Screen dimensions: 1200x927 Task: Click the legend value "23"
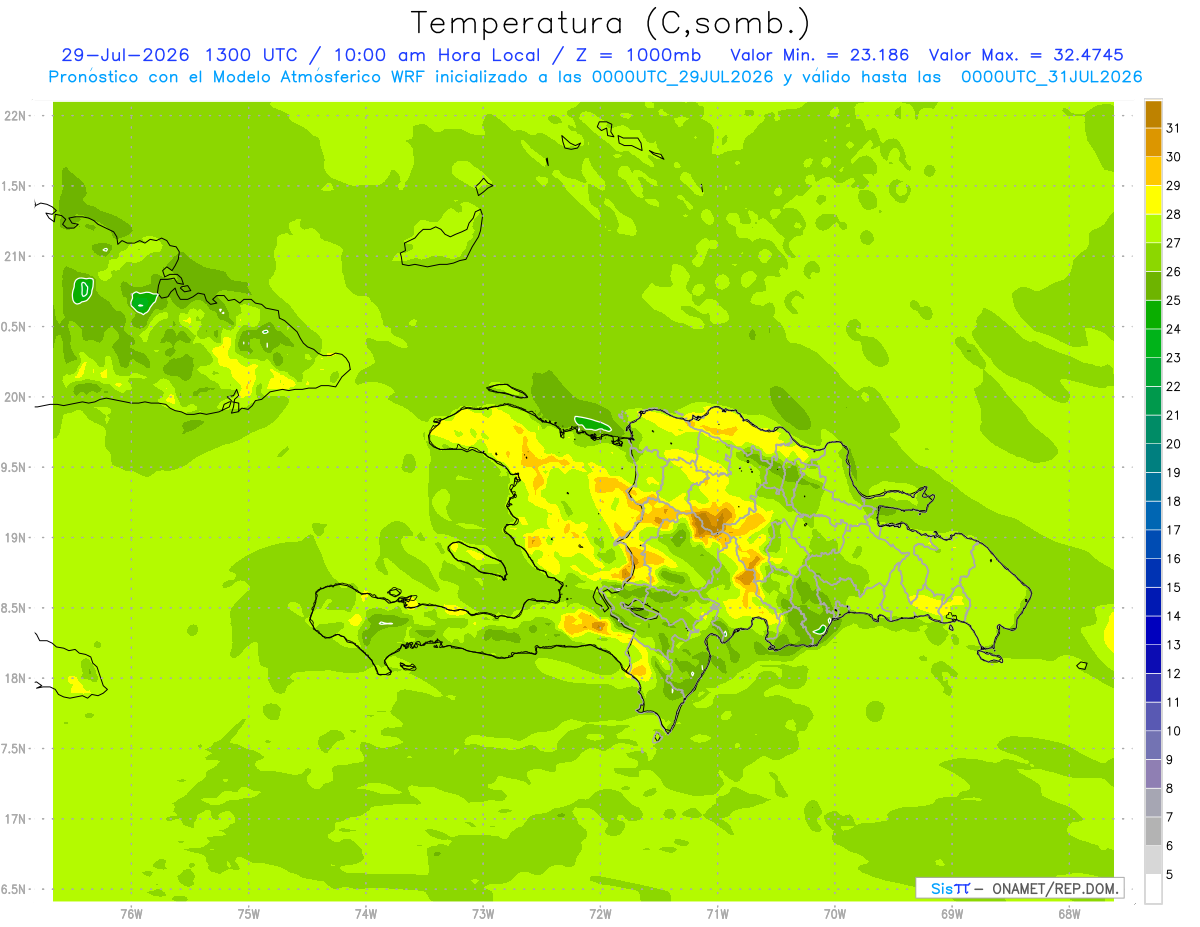pyautogui.click(x=1174, y=357)
